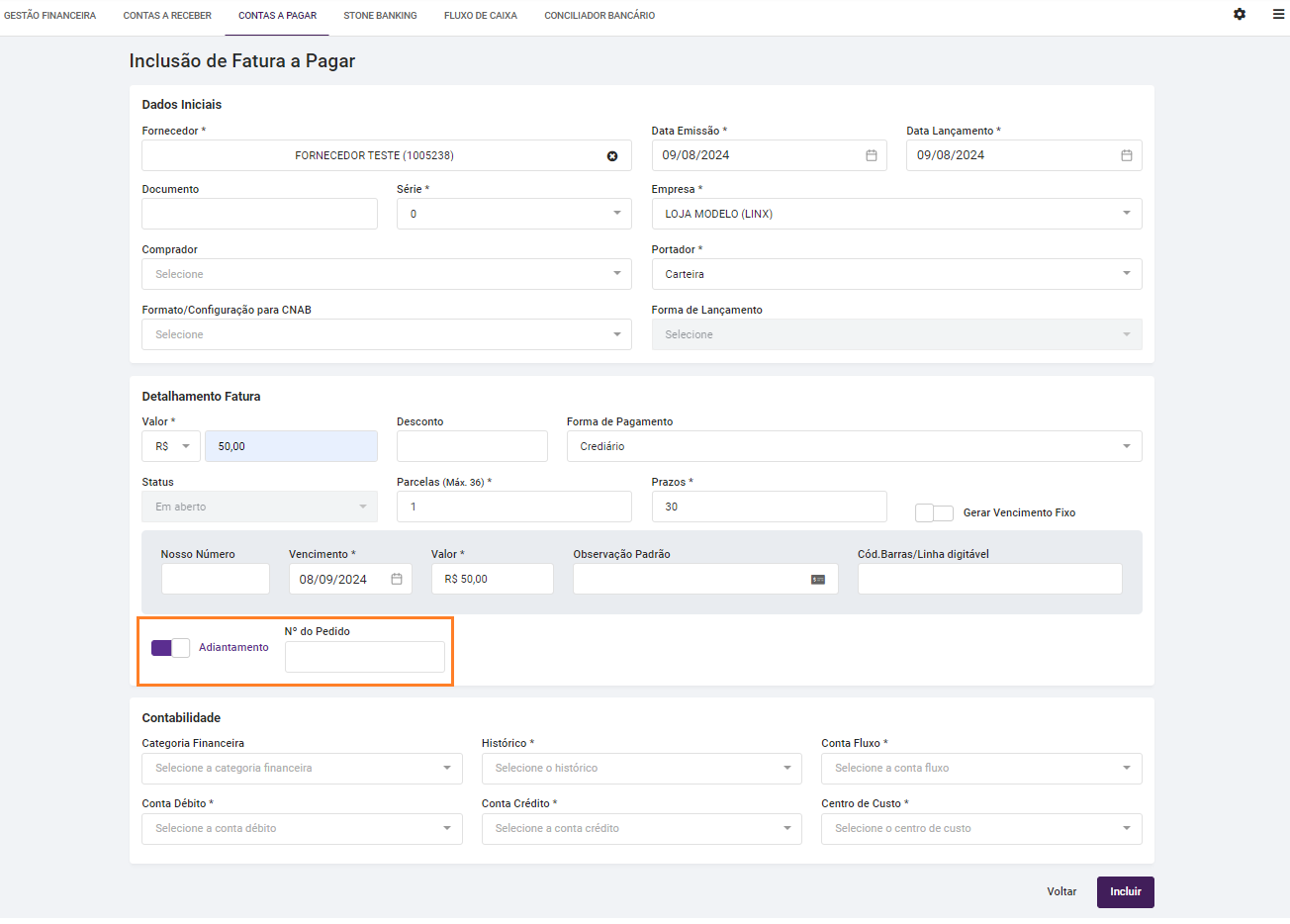Click the Incluir button

1125,891
